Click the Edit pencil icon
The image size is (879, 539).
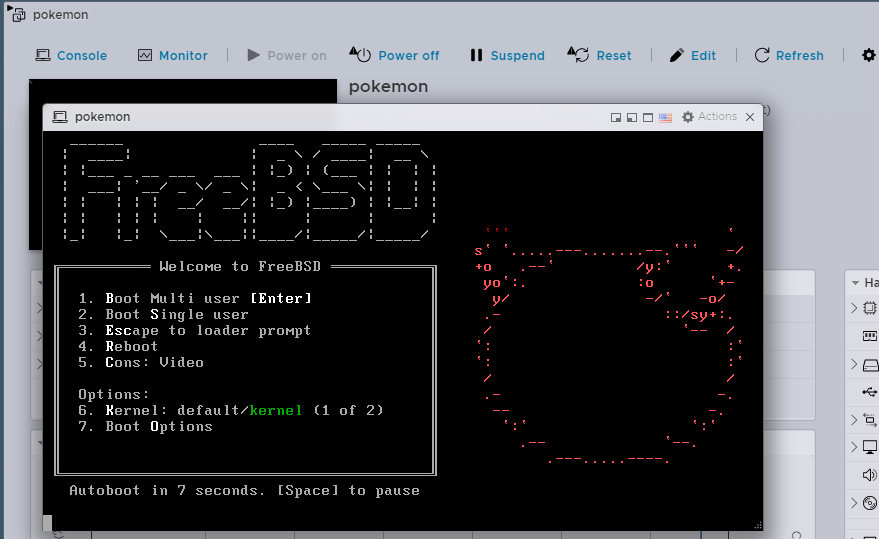click(677, 55)
